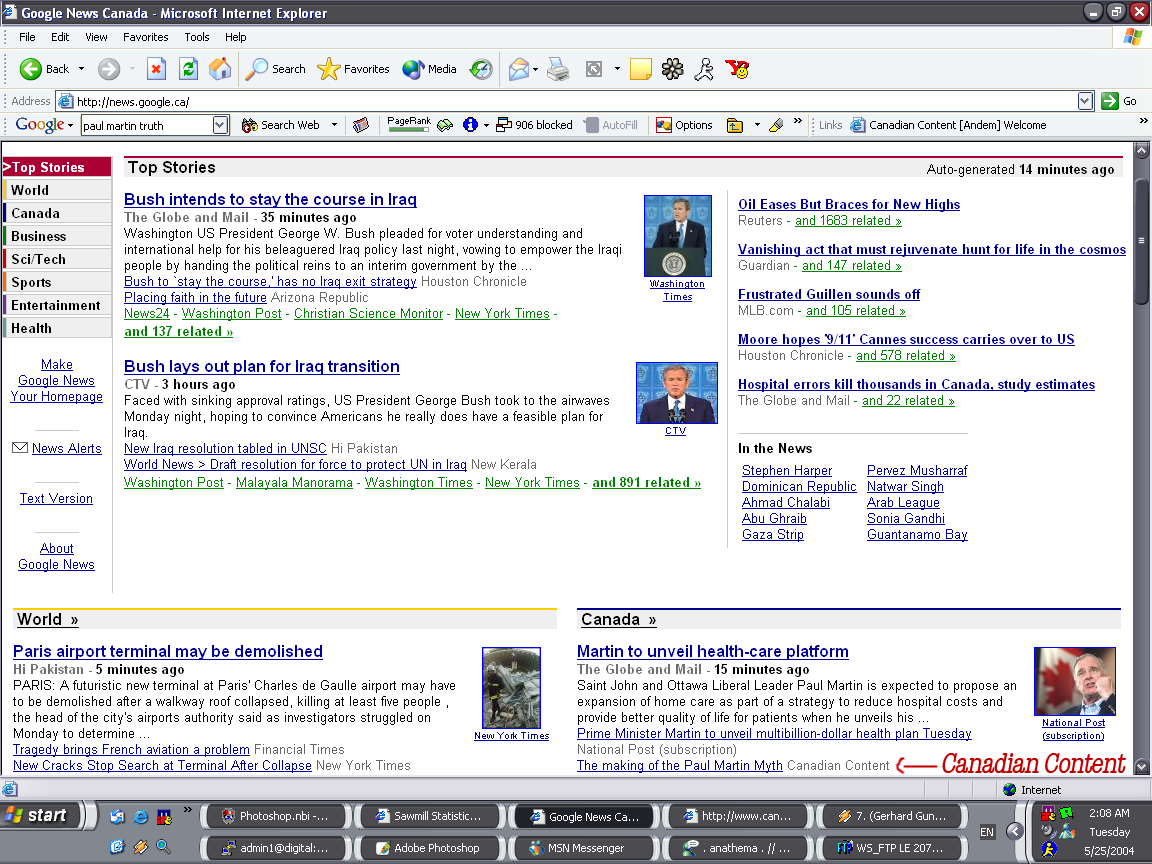Launch the running man Messenger icon

[704, 69]
